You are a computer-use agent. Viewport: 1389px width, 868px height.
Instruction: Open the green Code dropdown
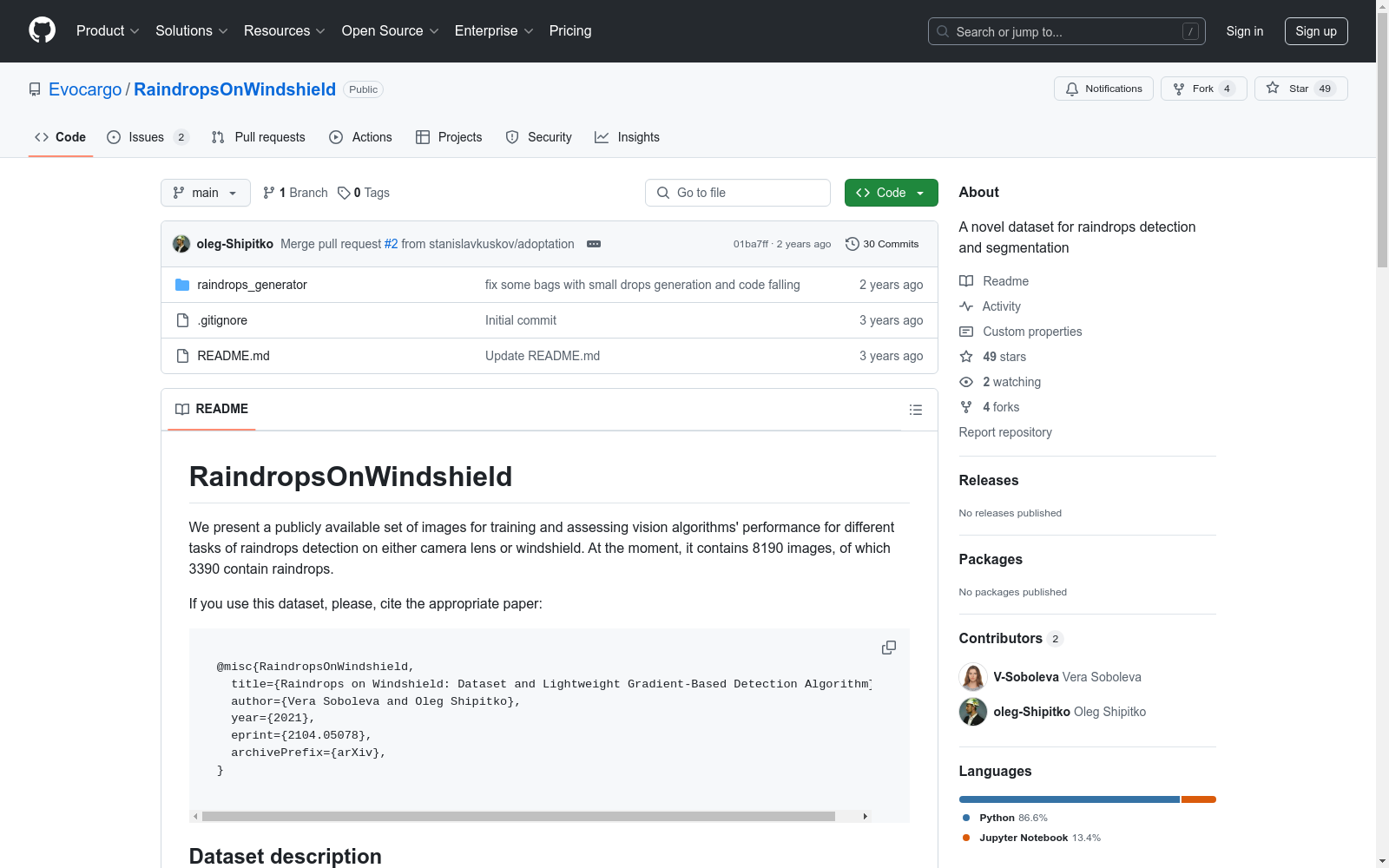(x=891, y=193)
